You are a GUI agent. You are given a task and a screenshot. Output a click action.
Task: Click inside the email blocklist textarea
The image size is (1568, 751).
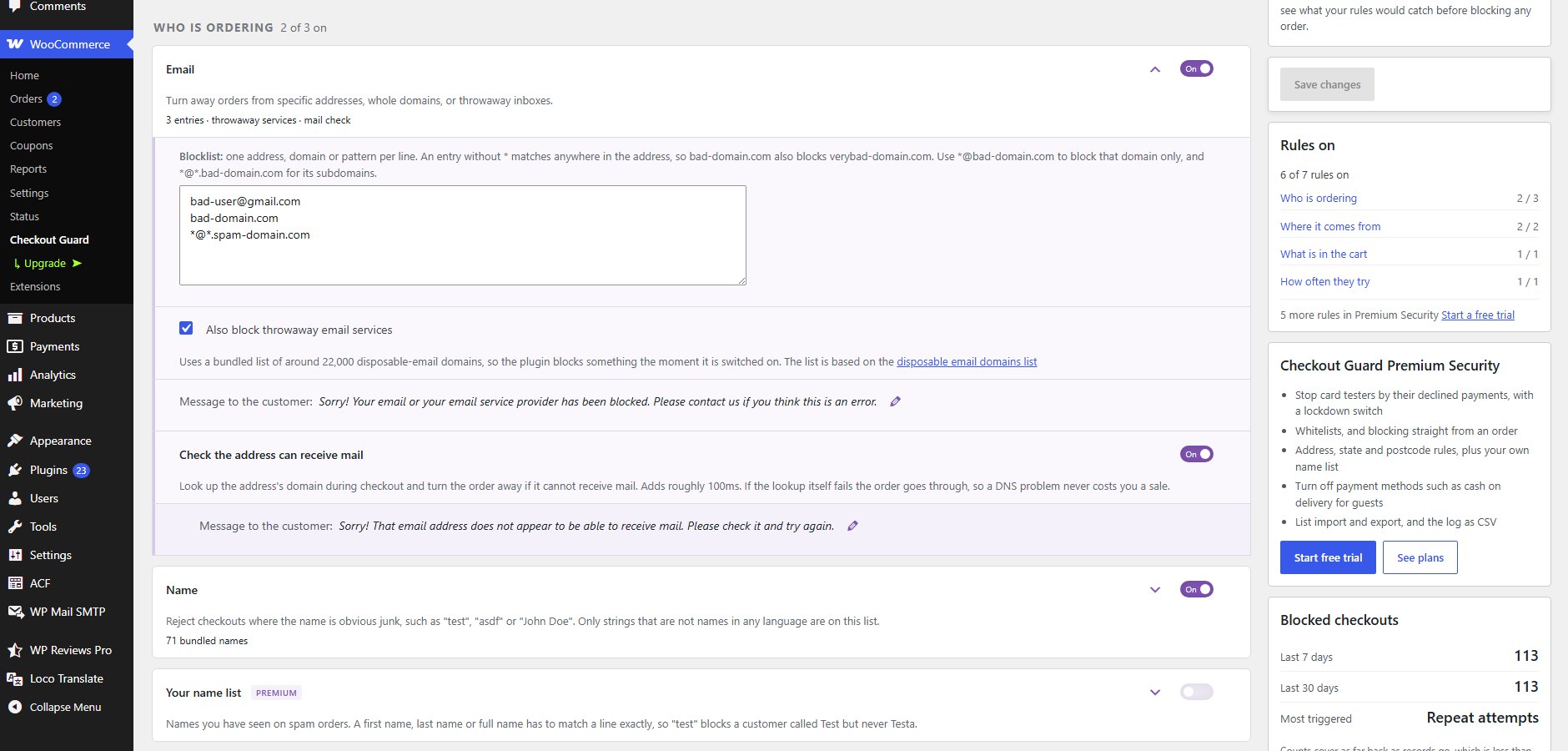[463, 235]
